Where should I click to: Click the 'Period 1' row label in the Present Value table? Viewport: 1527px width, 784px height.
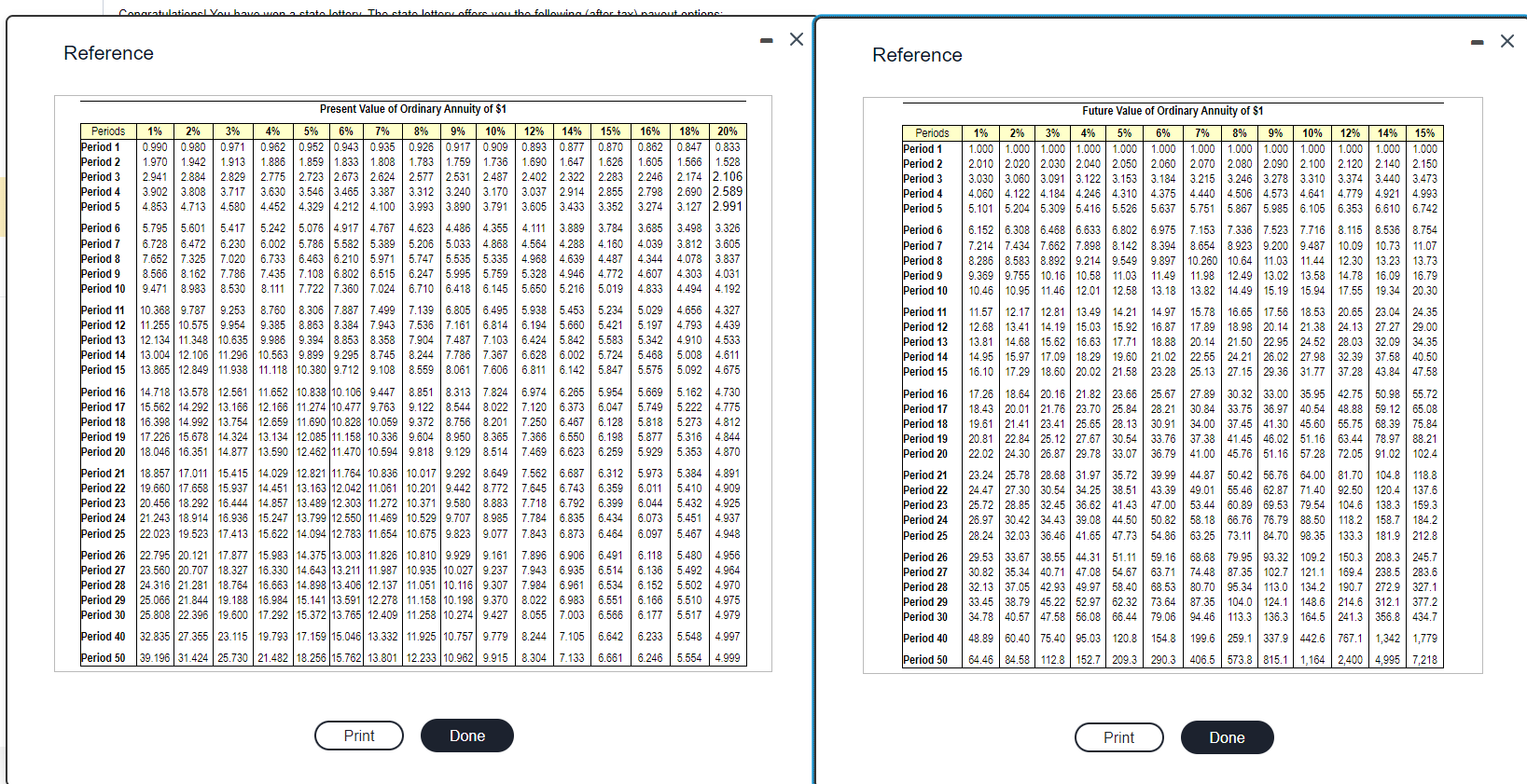tap(101, 147)
